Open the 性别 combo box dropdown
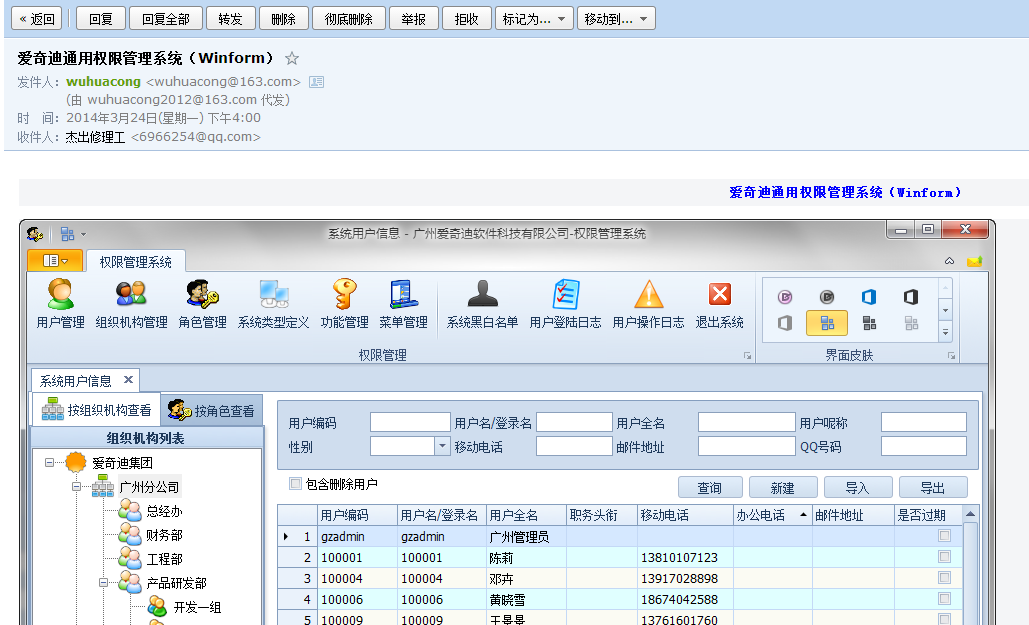 [x=442, y=446]
